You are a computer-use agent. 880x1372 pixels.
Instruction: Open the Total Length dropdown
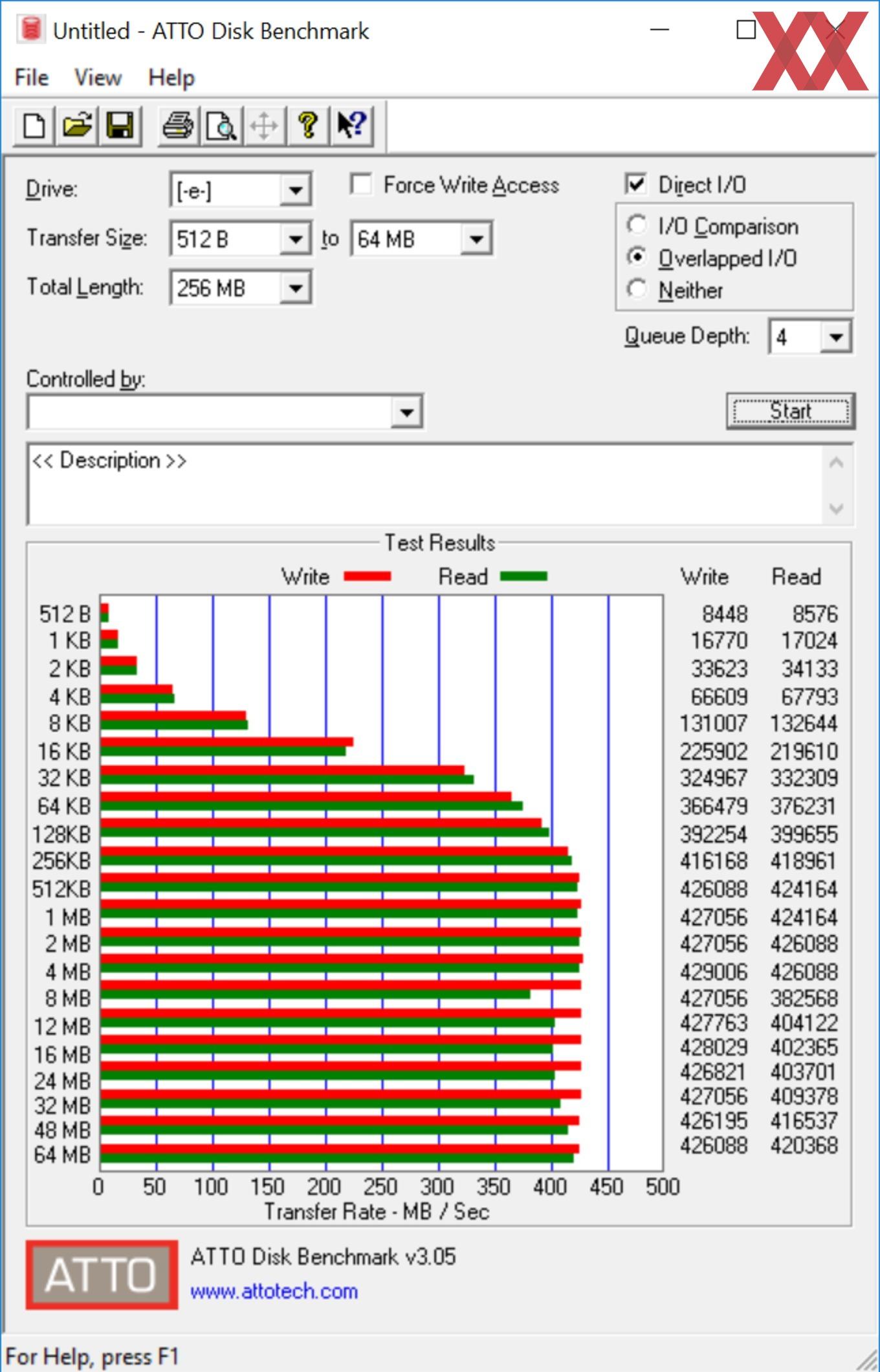click(295, 288)
